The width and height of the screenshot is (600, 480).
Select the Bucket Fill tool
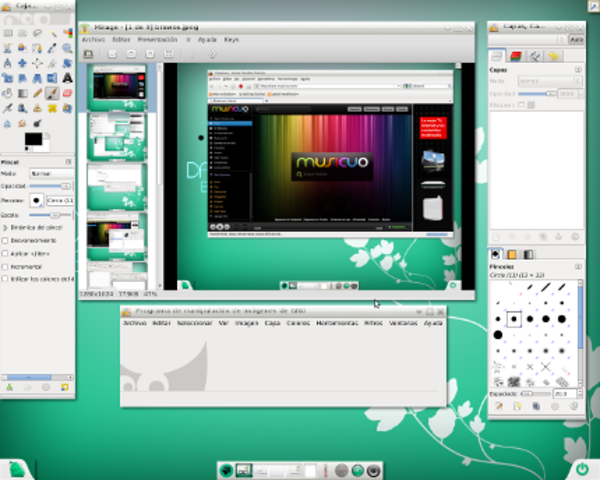click(x=8, y=93)
